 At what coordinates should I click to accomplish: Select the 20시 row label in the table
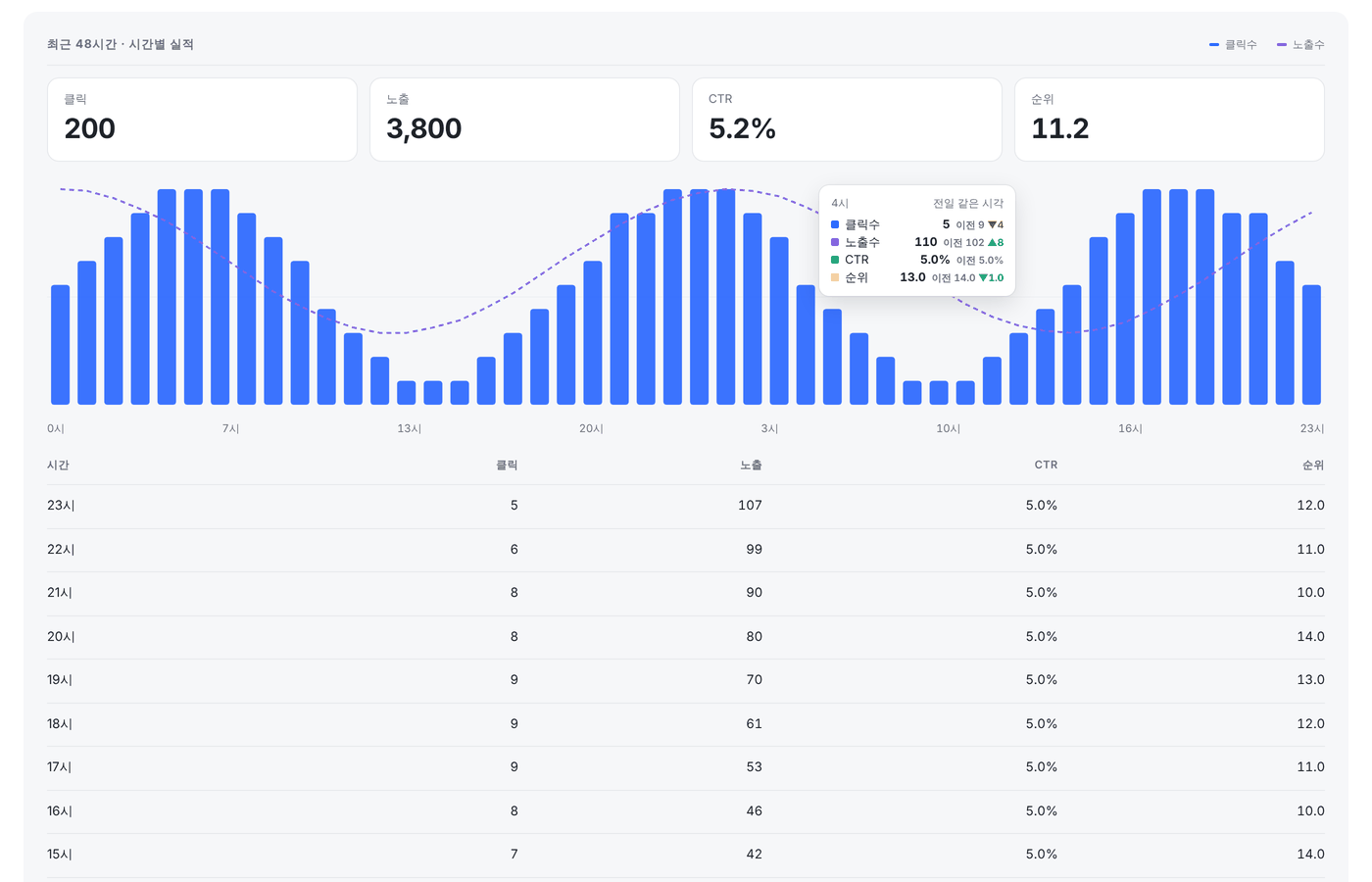(61, 637)
